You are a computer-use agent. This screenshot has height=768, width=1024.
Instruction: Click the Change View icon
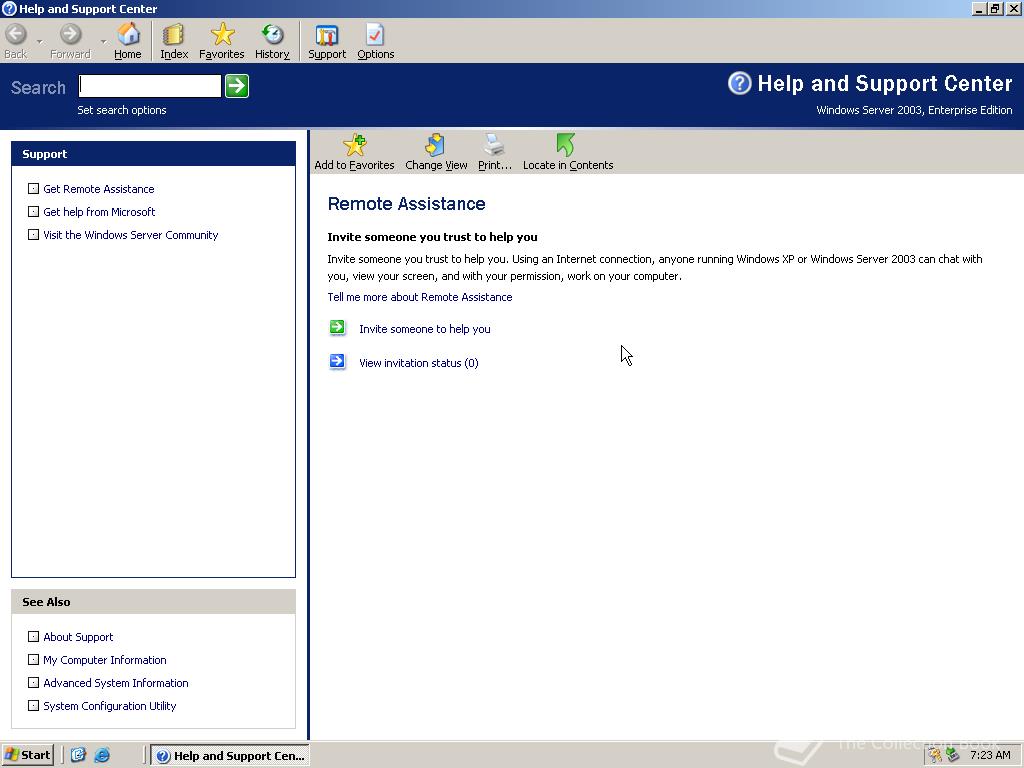pos(436,151)
